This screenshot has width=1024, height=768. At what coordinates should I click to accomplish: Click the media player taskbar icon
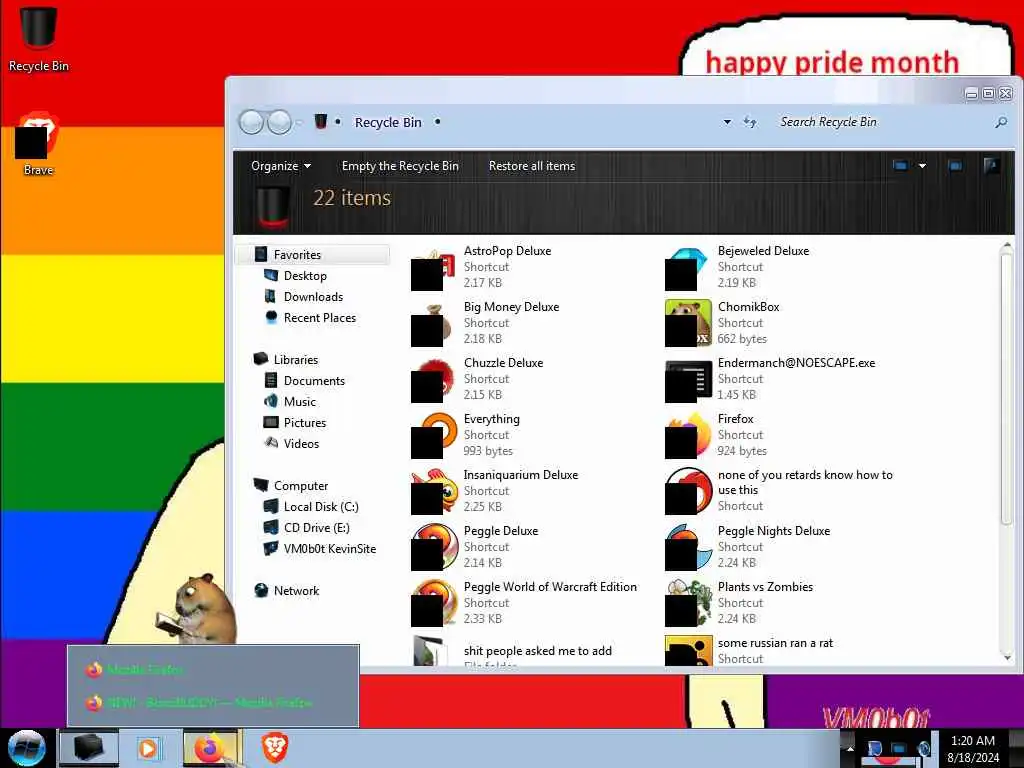tap(148, 748)
